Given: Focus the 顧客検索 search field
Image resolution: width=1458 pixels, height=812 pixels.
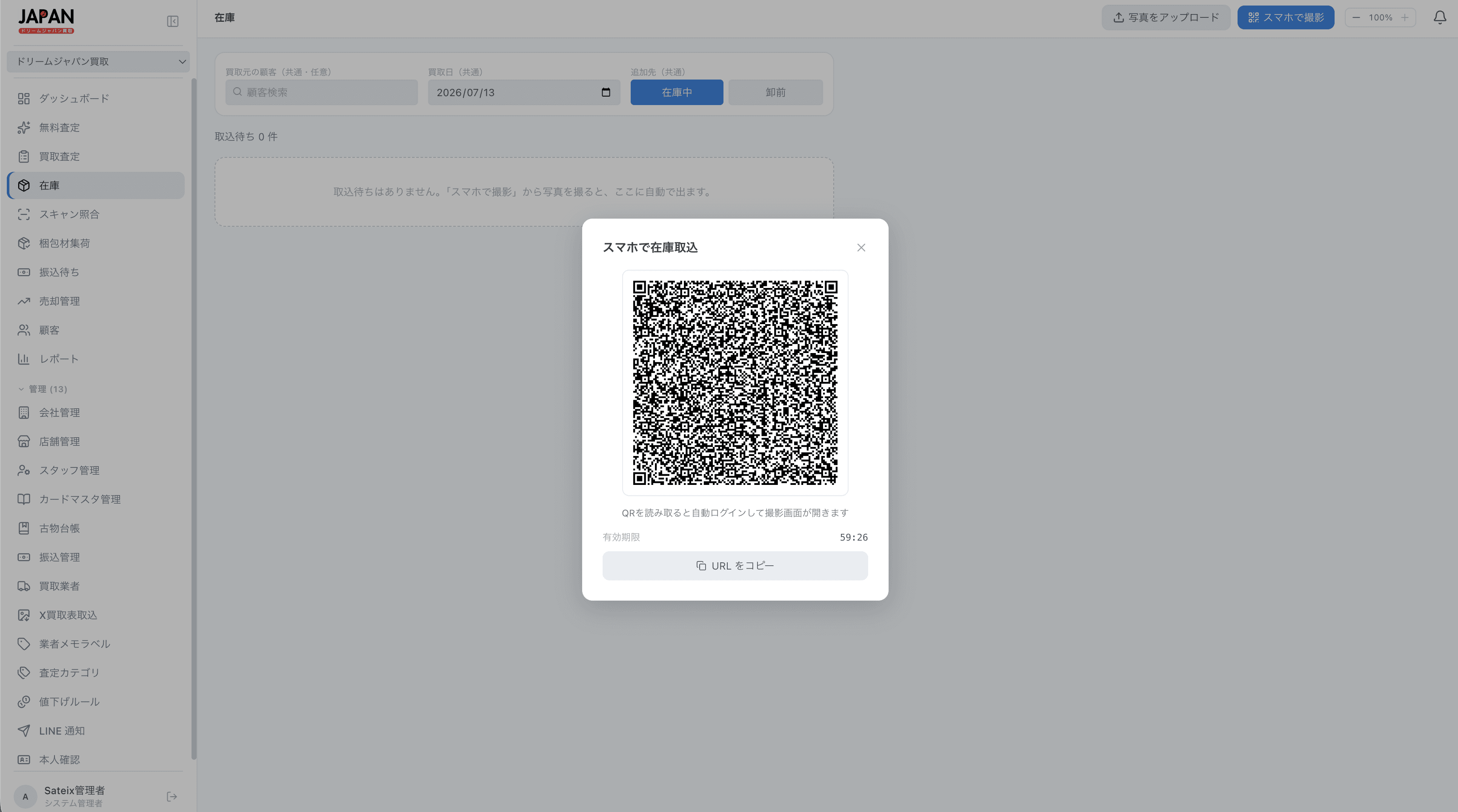Looking at the screenshot, I should tap(321, 92).
